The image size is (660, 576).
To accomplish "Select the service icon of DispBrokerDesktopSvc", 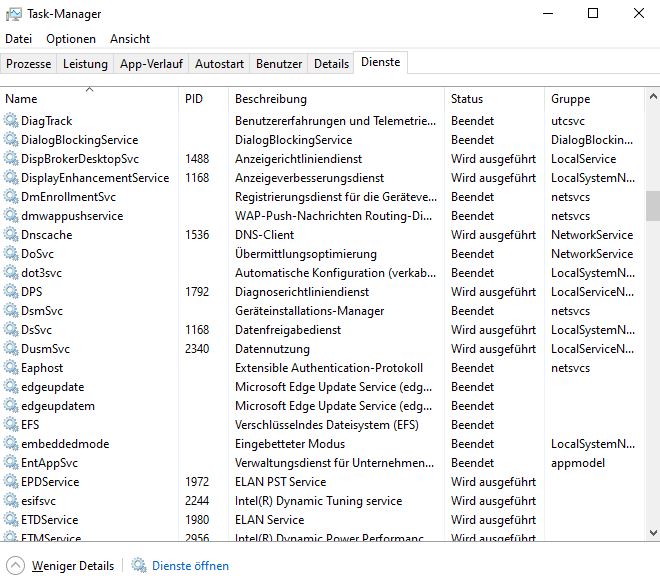I will (11, 158).
